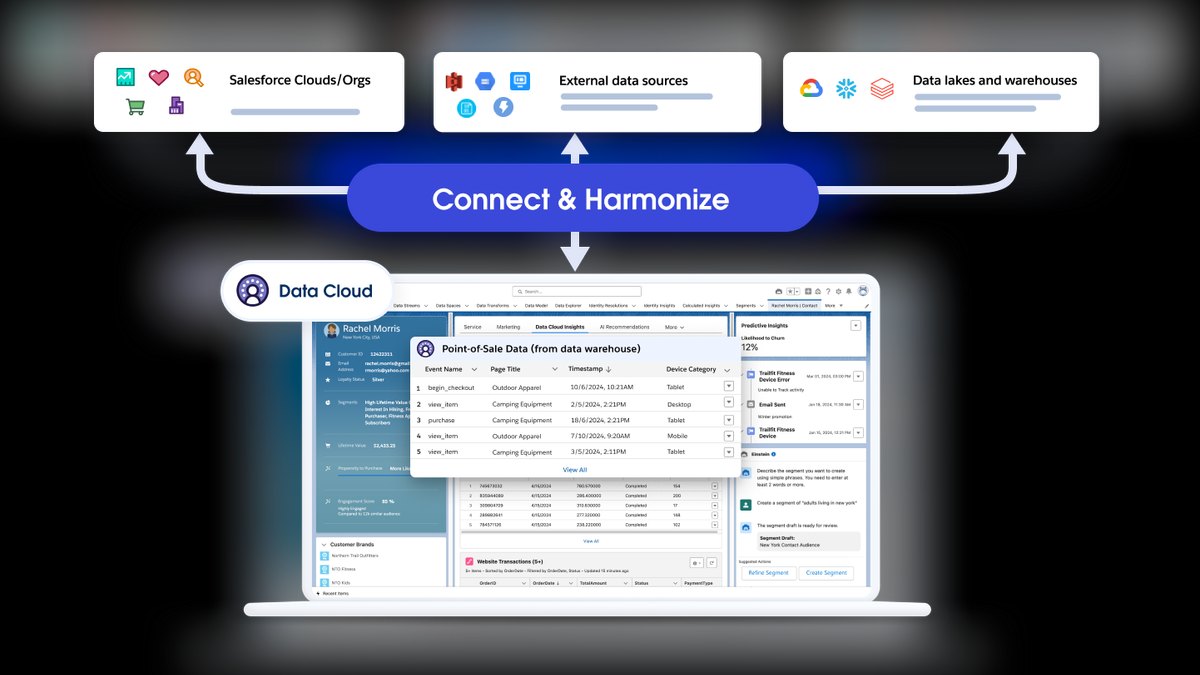
Task: Switch to the AI Recommendations tab
Action: tap(624, 327)
